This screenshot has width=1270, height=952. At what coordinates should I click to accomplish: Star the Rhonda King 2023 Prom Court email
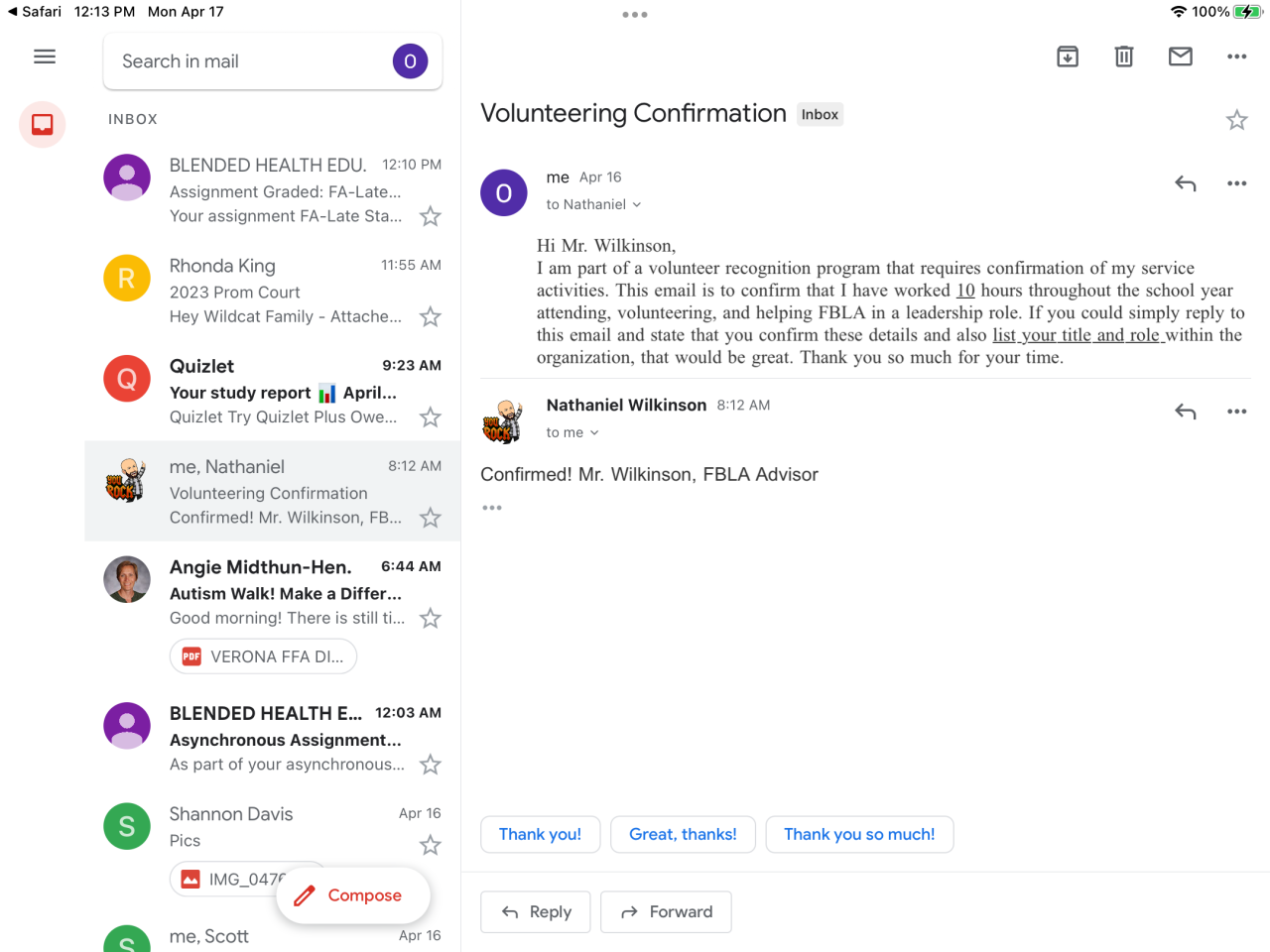430,317
